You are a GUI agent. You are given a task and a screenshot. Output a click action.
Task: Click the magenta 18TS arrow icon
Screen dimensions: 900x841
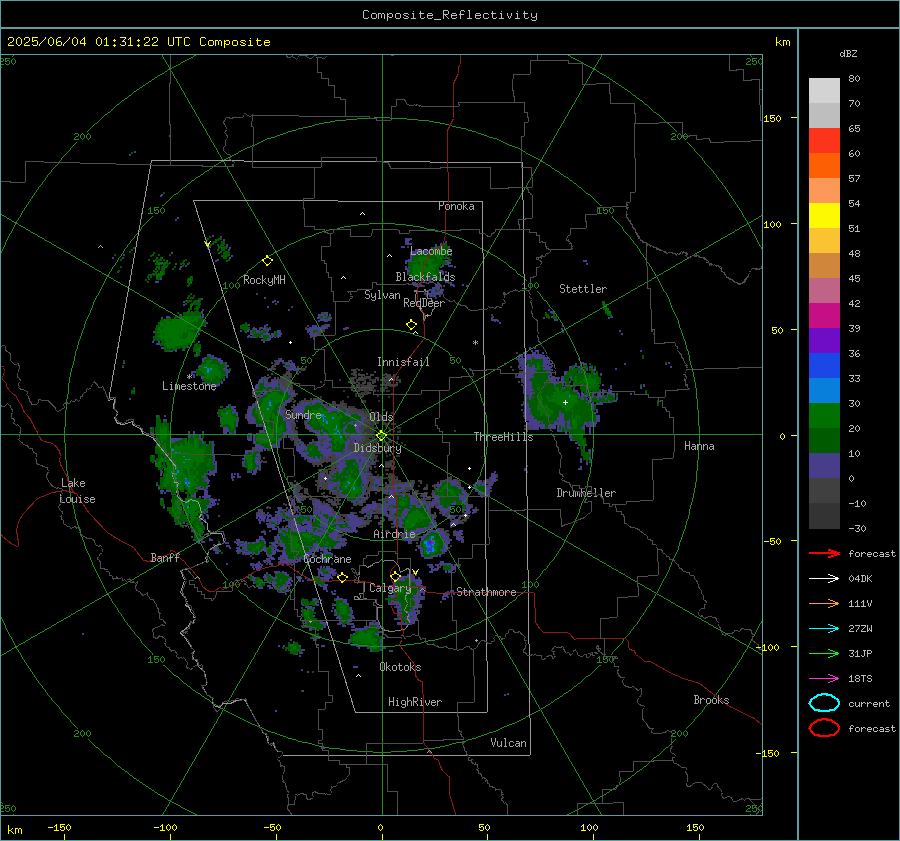point(824,679)
